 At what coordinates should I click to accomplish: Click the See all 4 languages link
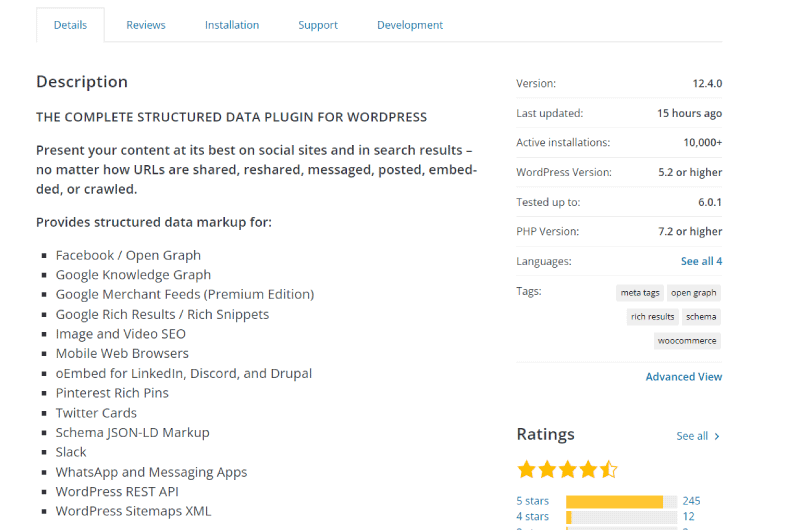click(702, 261)
